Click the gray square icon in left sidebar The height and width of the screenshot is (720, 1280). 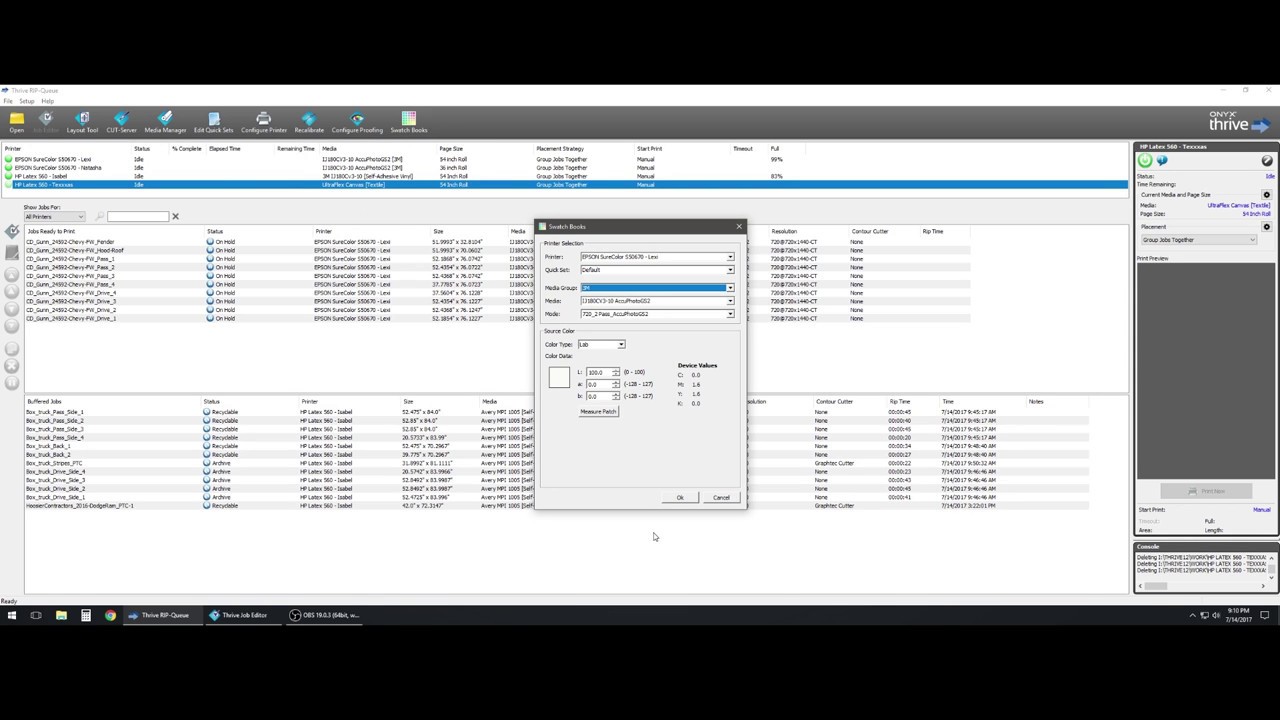pyautogui.click(x=12, y=254)
